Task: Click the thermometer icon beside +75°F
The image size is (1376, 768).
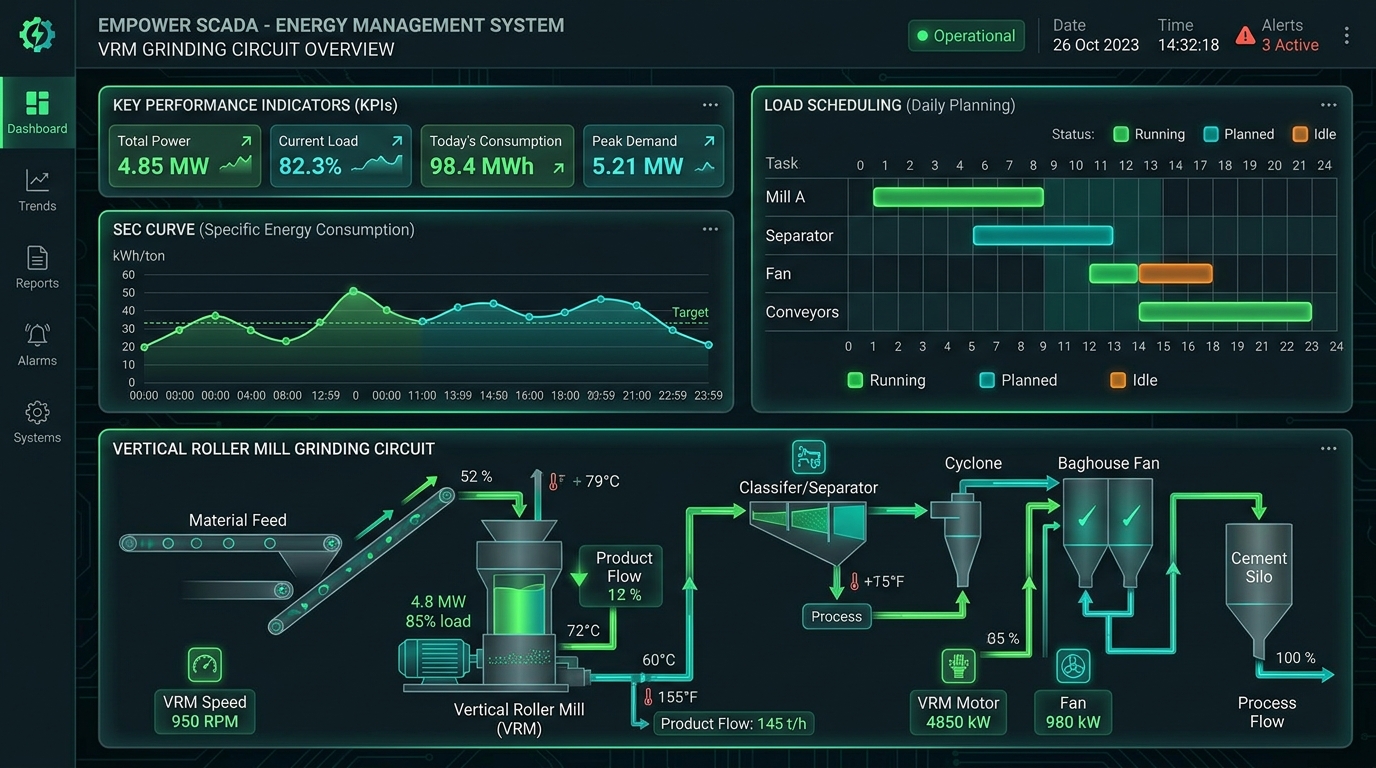Action: point(855,581)
